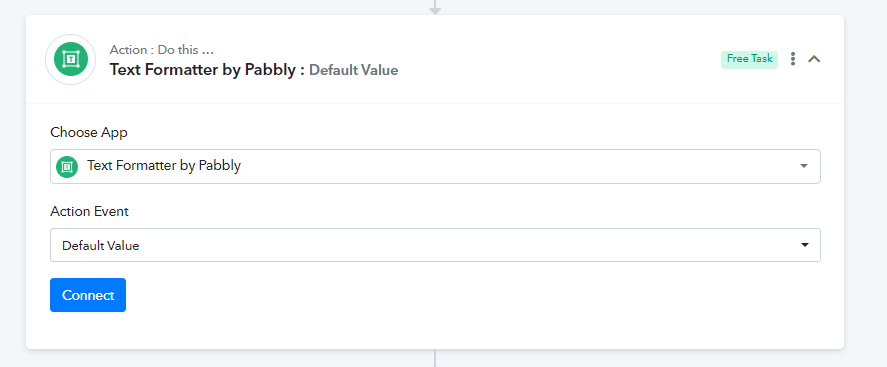Viewport: 887px width, 367px height.
Task: Expand the Choose App dropdown arrow
Action: [x=804, y=166]
